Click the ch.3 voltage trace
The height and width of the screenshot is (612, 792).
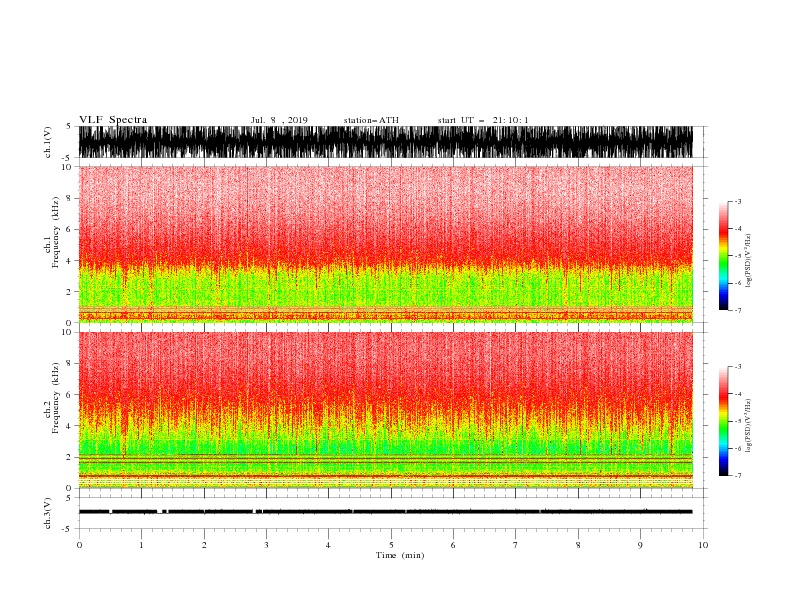click(385, 512)
